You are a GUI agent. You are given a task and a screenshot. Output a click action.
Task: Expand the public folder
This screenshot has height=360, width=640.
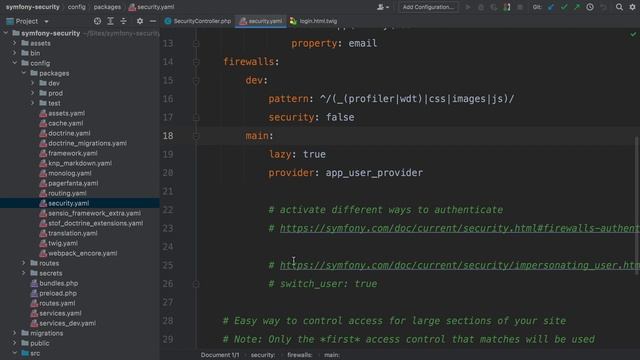15,343
